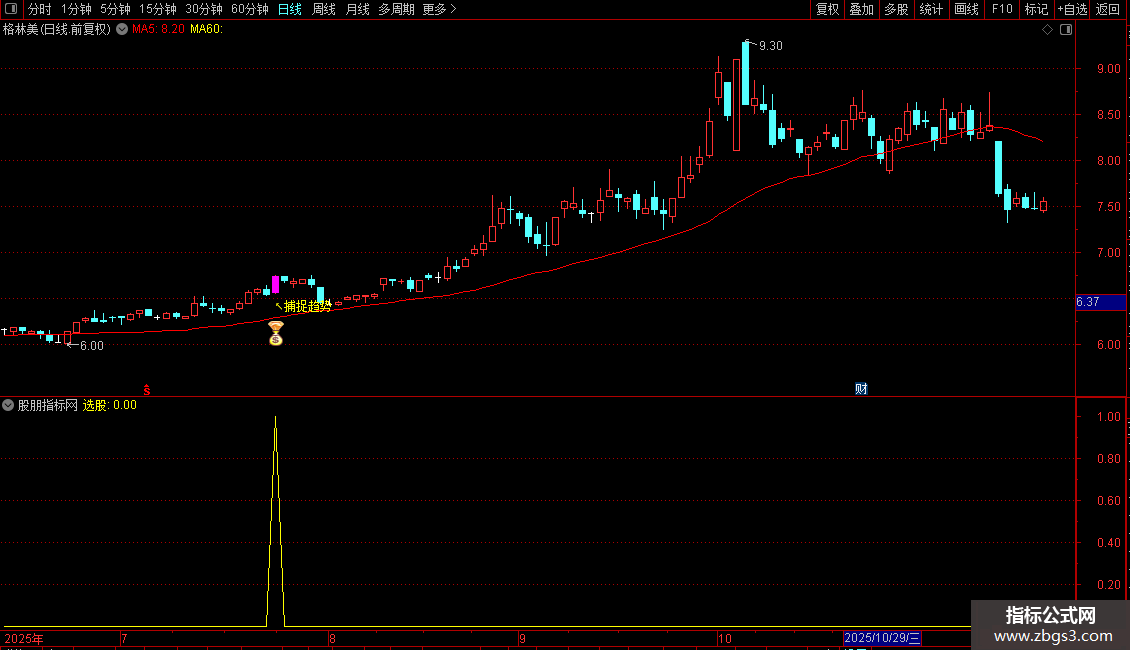The width and height of the screenshot is (1130, 650).
Task: Click the 2025/10/29/三 date marker
Action: [x=882, y=638]
